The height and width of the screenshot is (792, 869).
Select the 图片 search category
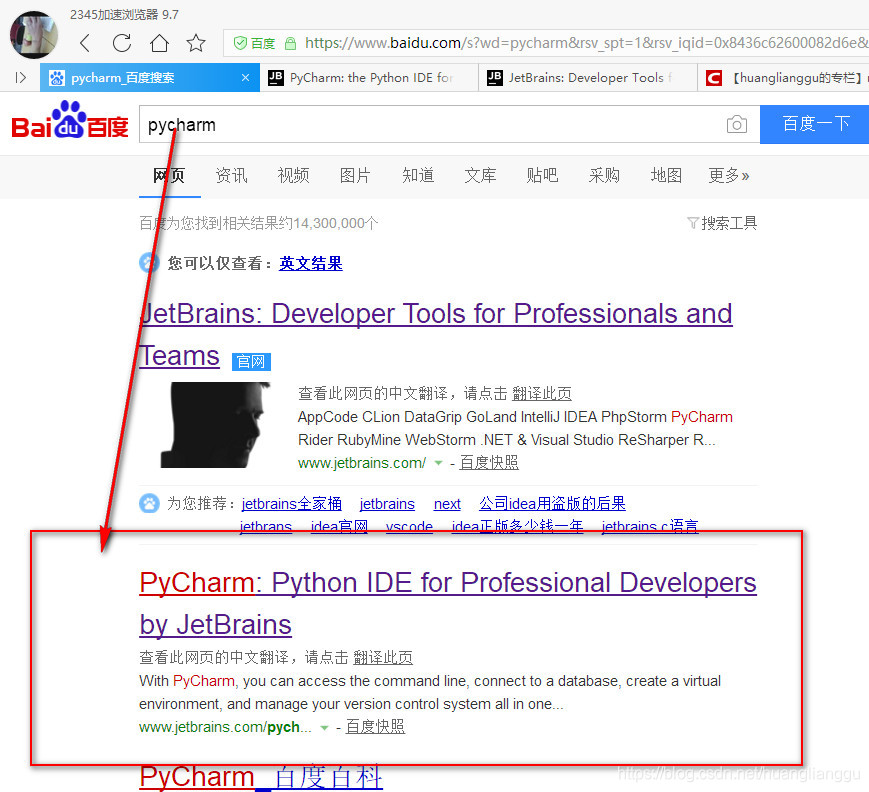(x=355, y=175)
